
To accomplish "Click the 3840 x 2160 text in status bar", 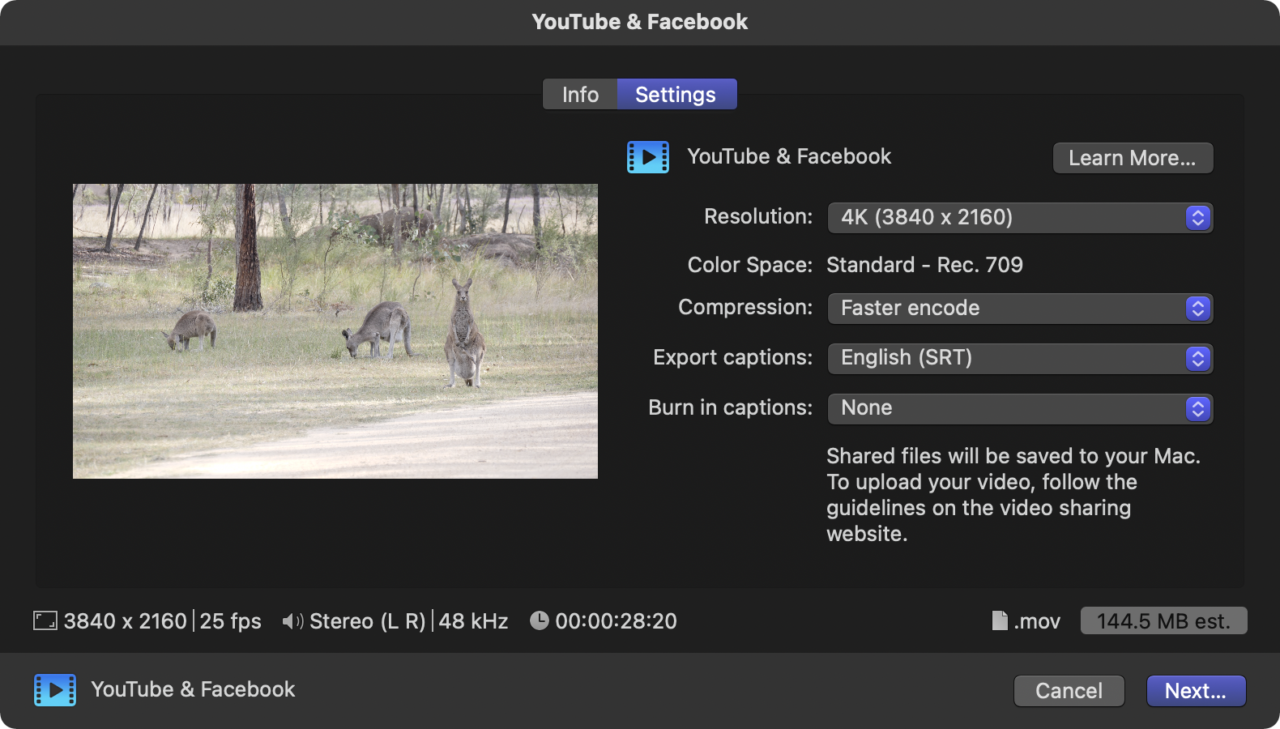I will pyautogui.click(x=125, y=621).
